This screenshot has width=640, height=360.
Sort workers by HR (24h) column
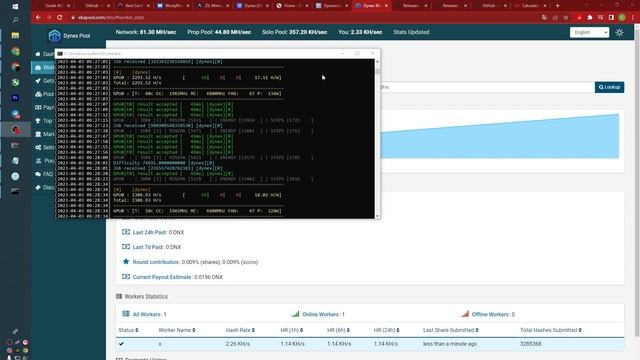[386, 330]
